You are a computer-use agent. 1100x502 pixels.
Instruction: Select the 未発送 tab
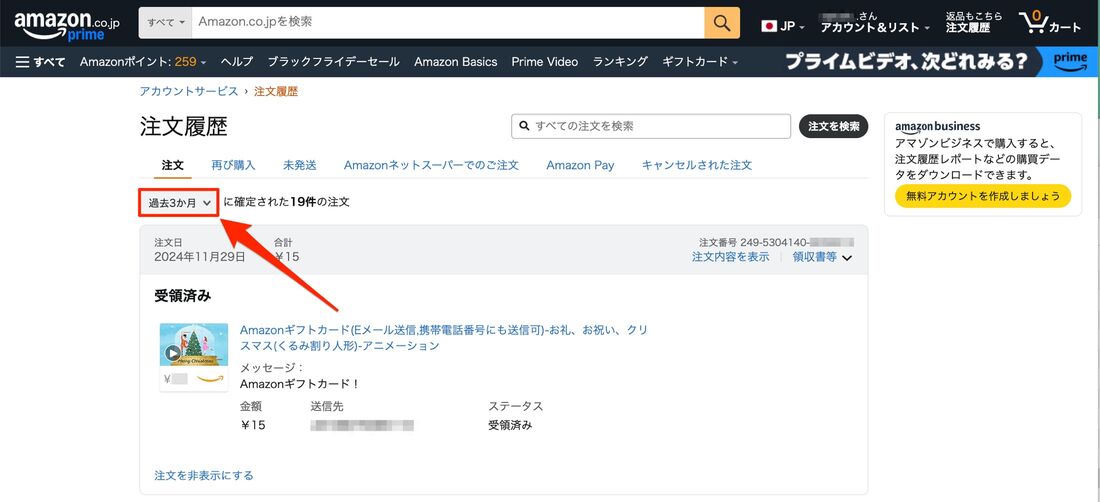(x=299, y=165)
